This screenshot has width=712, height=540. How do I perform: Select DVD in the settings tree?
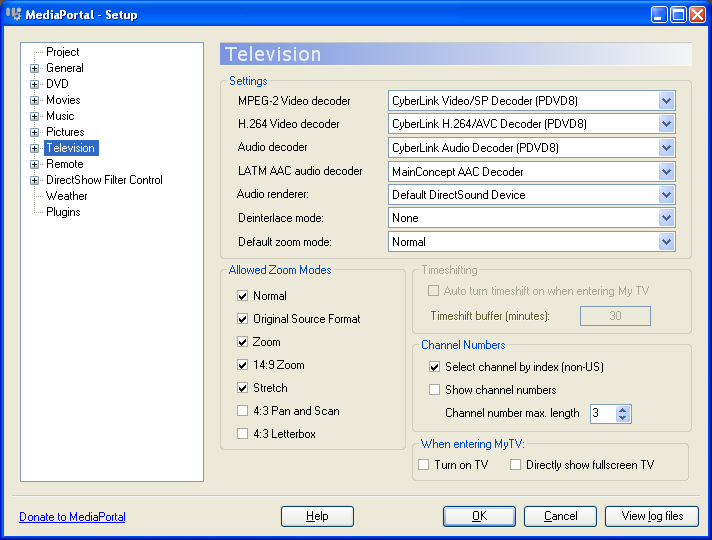[x=57, y=84]
